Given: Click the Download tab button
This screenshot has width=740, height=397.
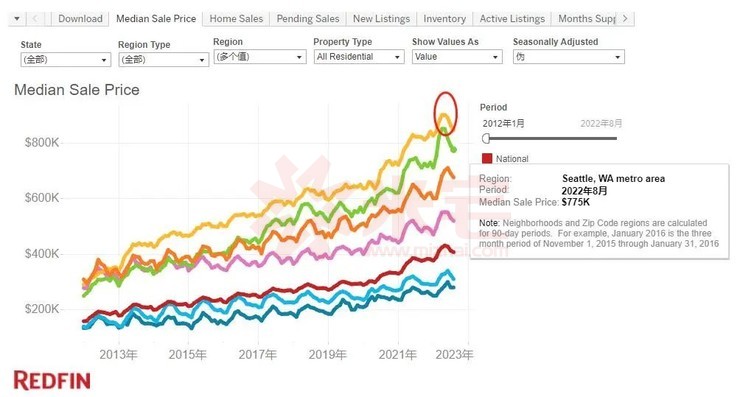Looking at the screenshot, I should [x=80, y=19].
